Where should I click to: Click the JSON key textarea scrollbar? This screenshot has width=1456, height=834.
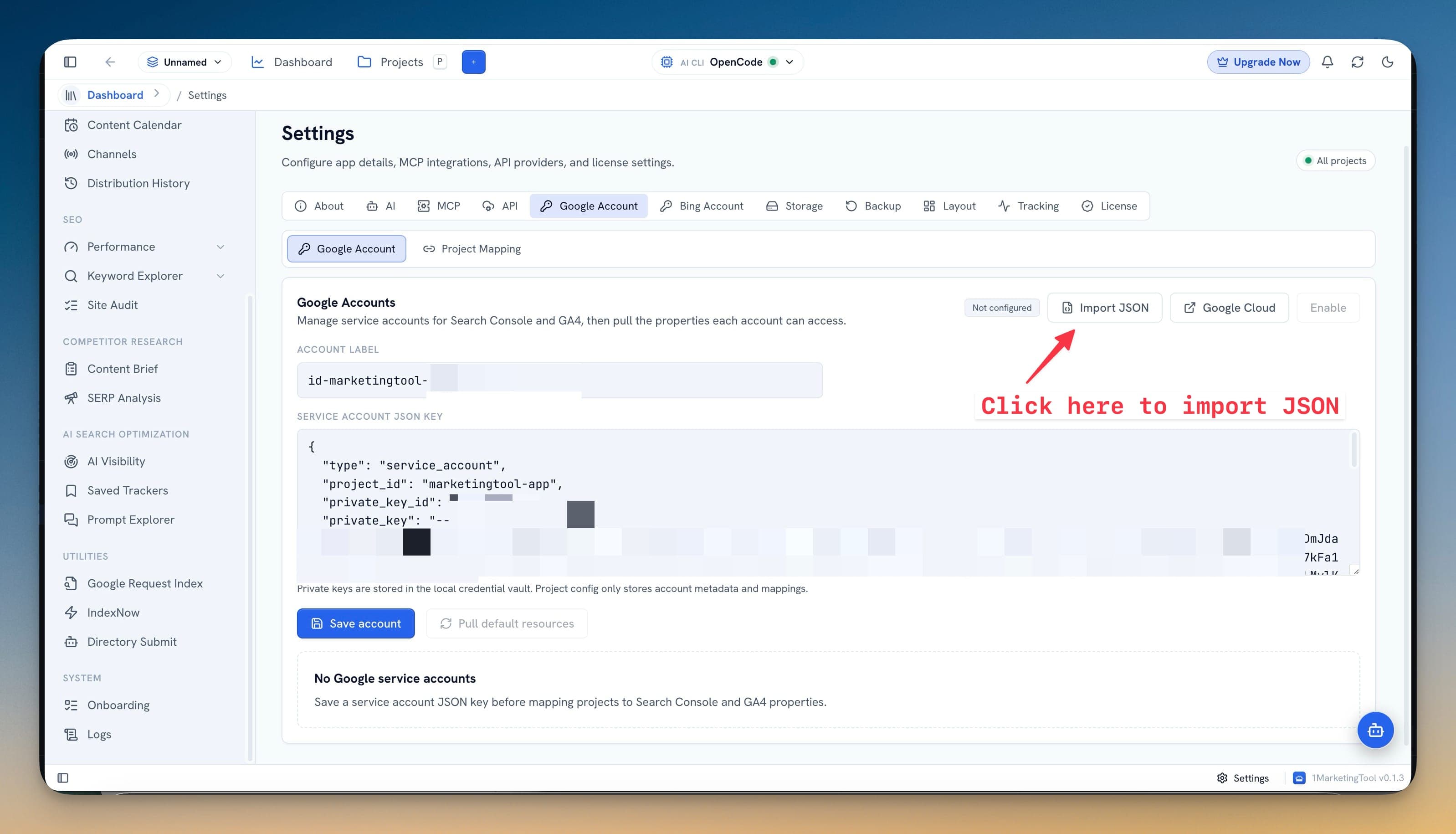(x=1354, y=450)
